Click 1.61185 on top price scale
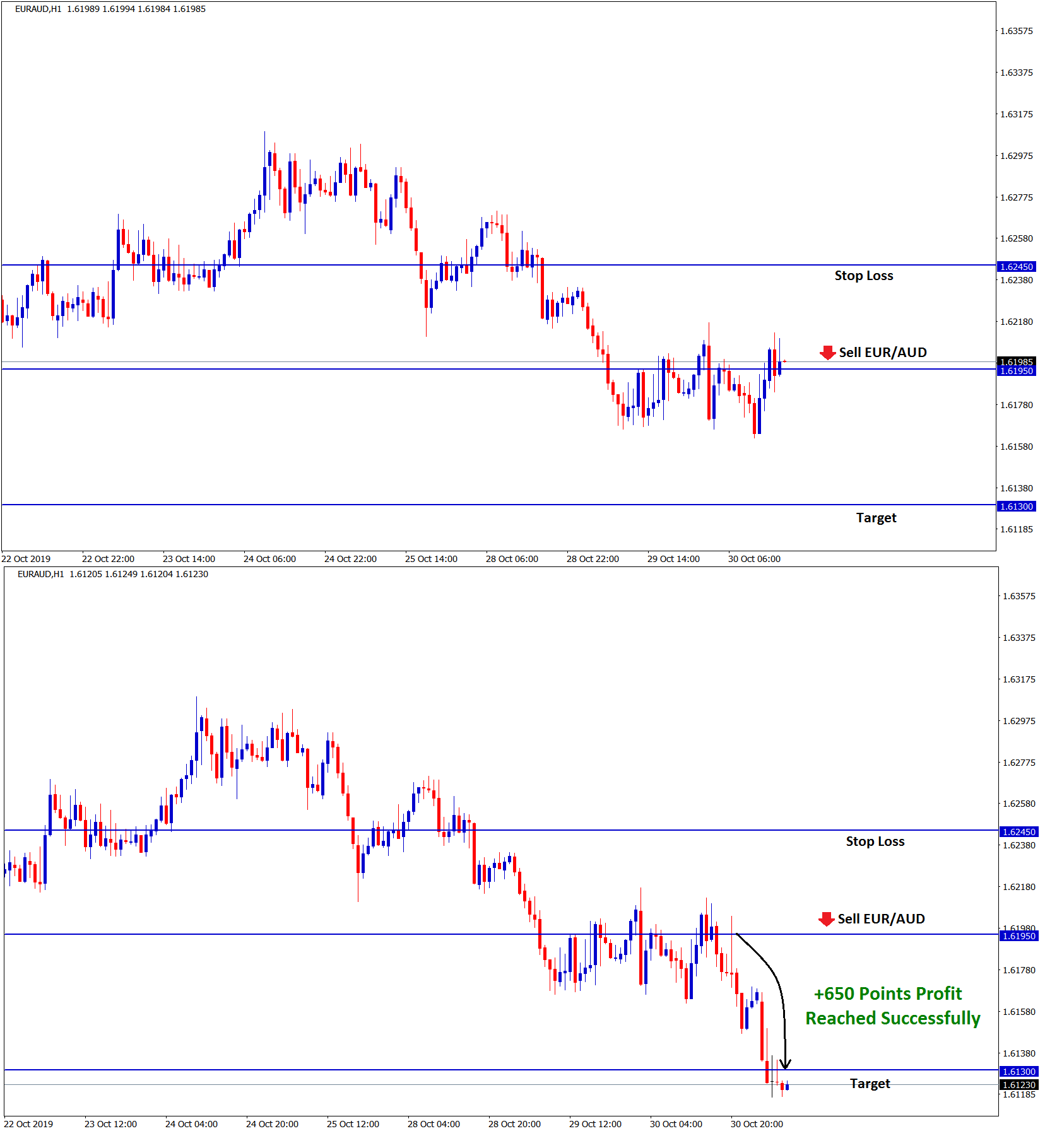This screenshot has height=1148, width=1045. (1017, 529)
